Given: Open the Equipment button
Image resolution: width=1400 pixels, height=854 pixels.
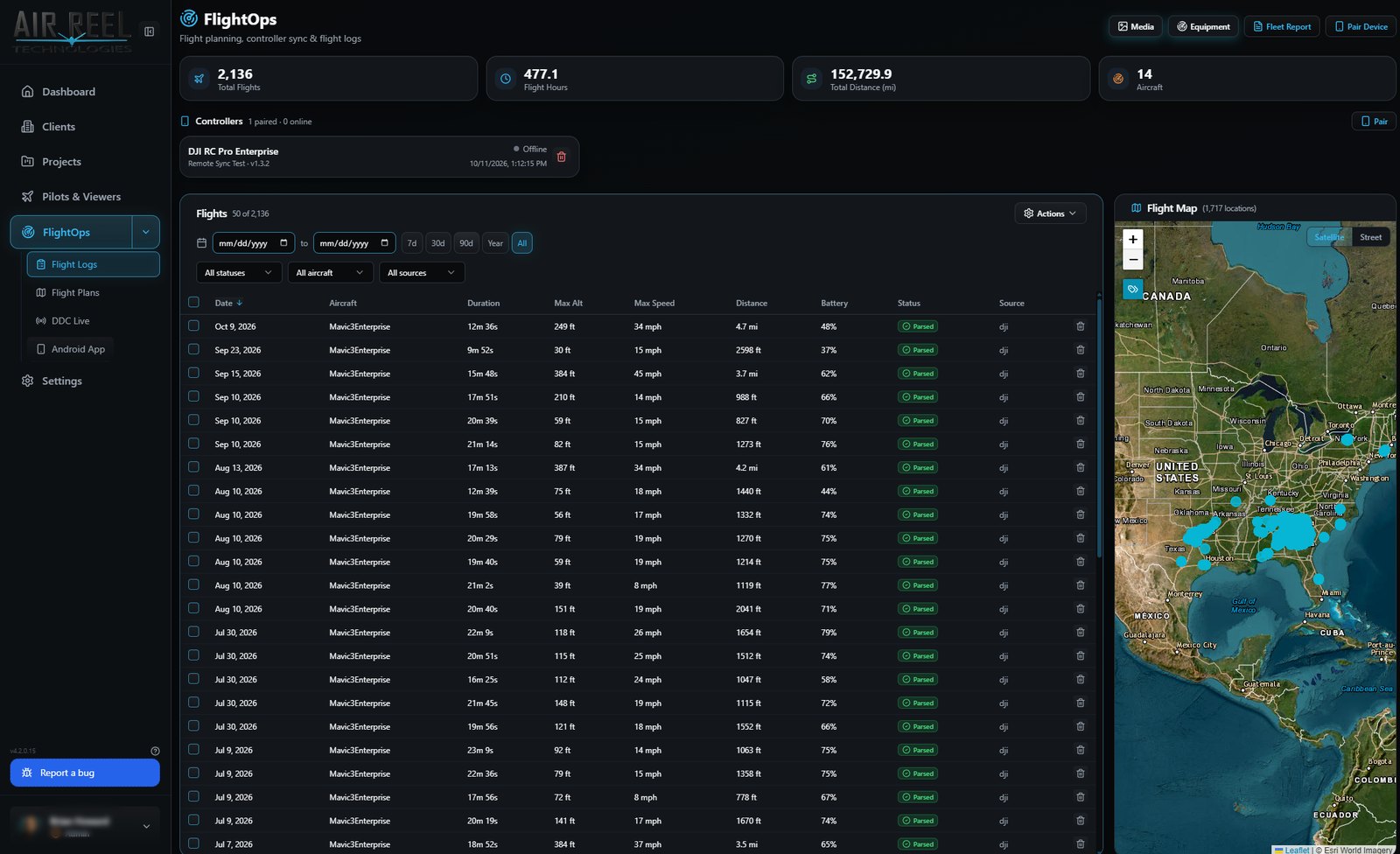Looking at the screenshot, I should [1203, 26].
